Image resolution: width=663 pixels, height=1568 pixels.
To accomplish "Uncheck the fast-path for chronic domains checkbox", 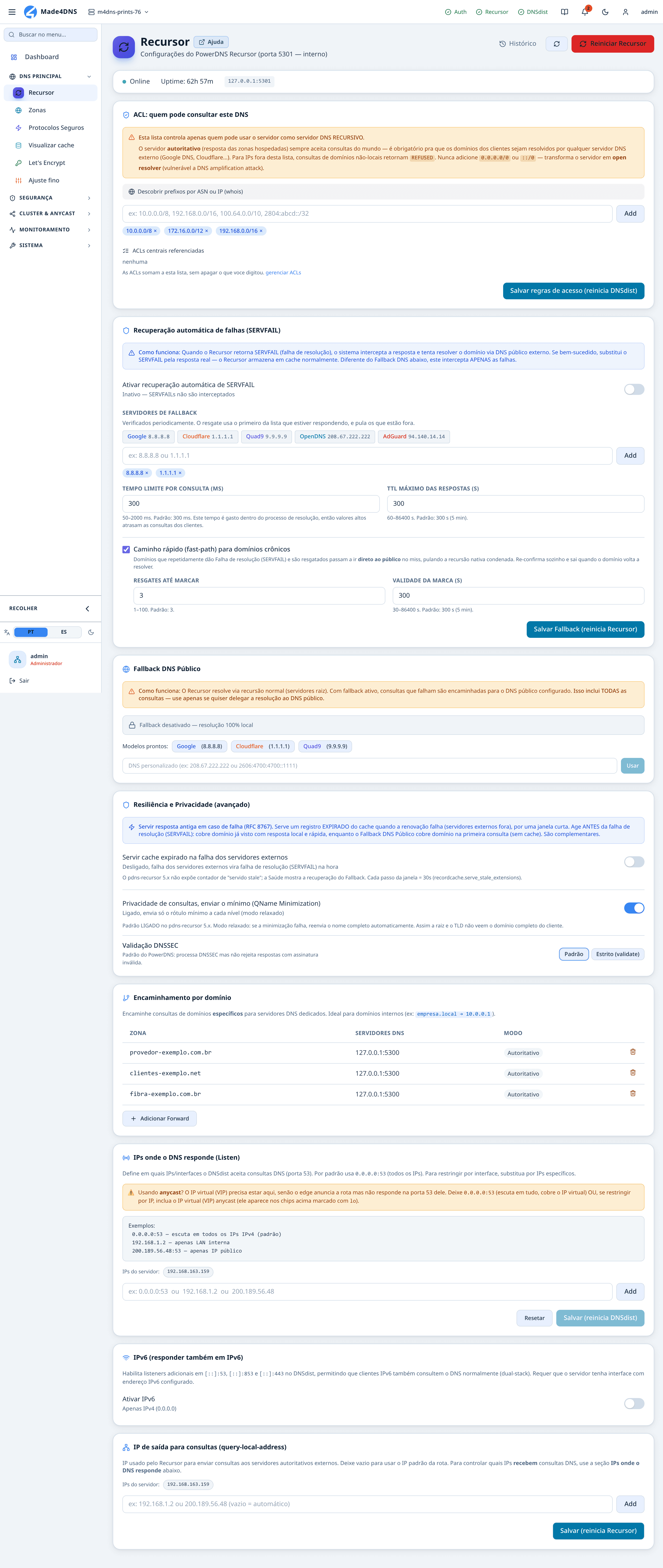I will (x=126, y=549).
